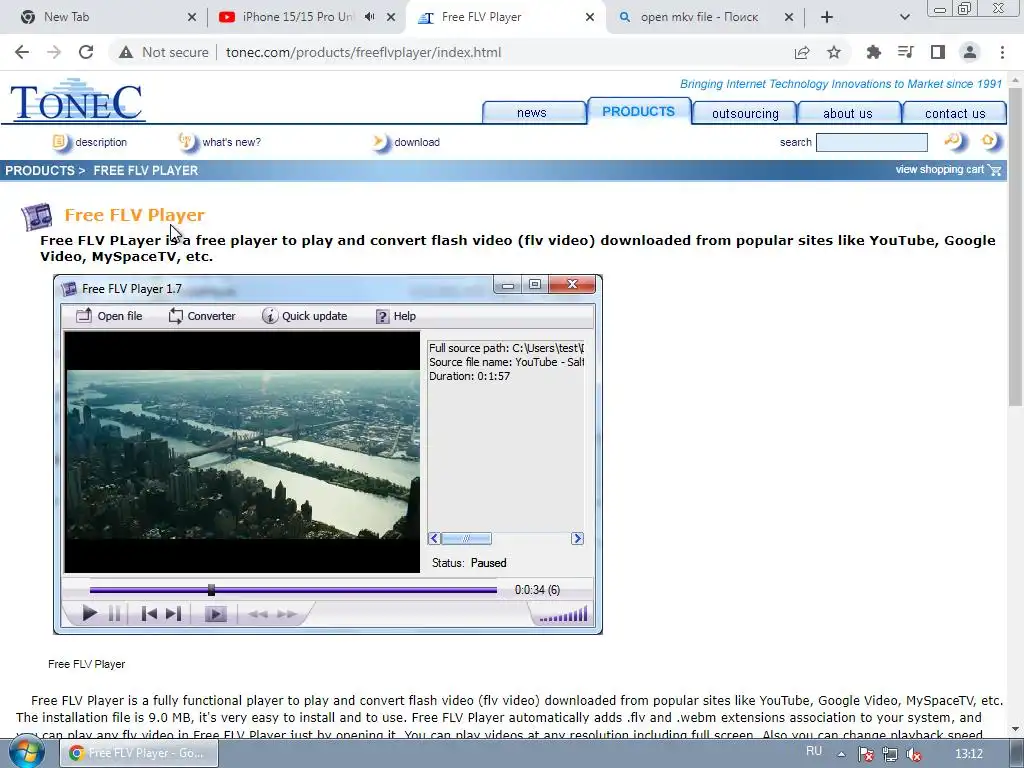Image resolution: width=1024 pixels, height=768 pixels.
Task: Click the previous track button
Action: (149, 614)
